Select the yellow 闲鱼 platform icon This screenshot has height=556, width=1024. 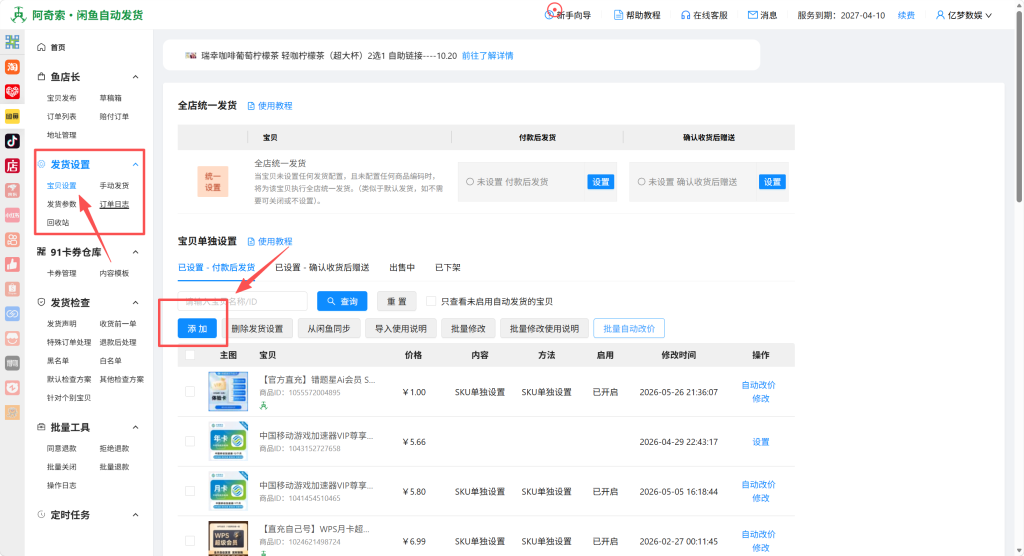tap(12, 116)
